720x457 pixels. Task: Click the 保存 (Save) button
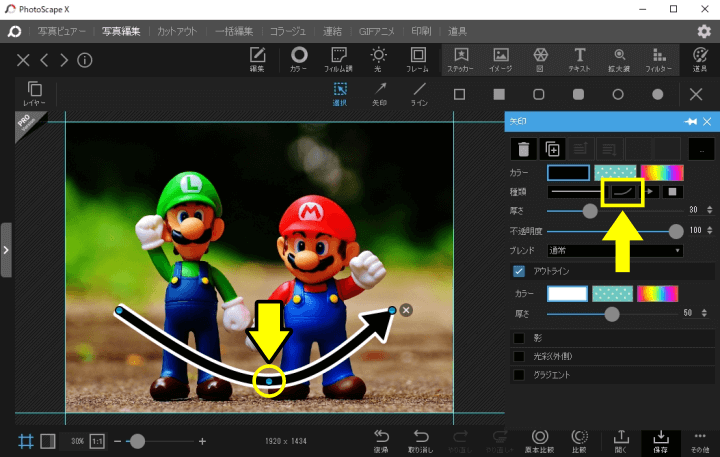coord(660,441)
